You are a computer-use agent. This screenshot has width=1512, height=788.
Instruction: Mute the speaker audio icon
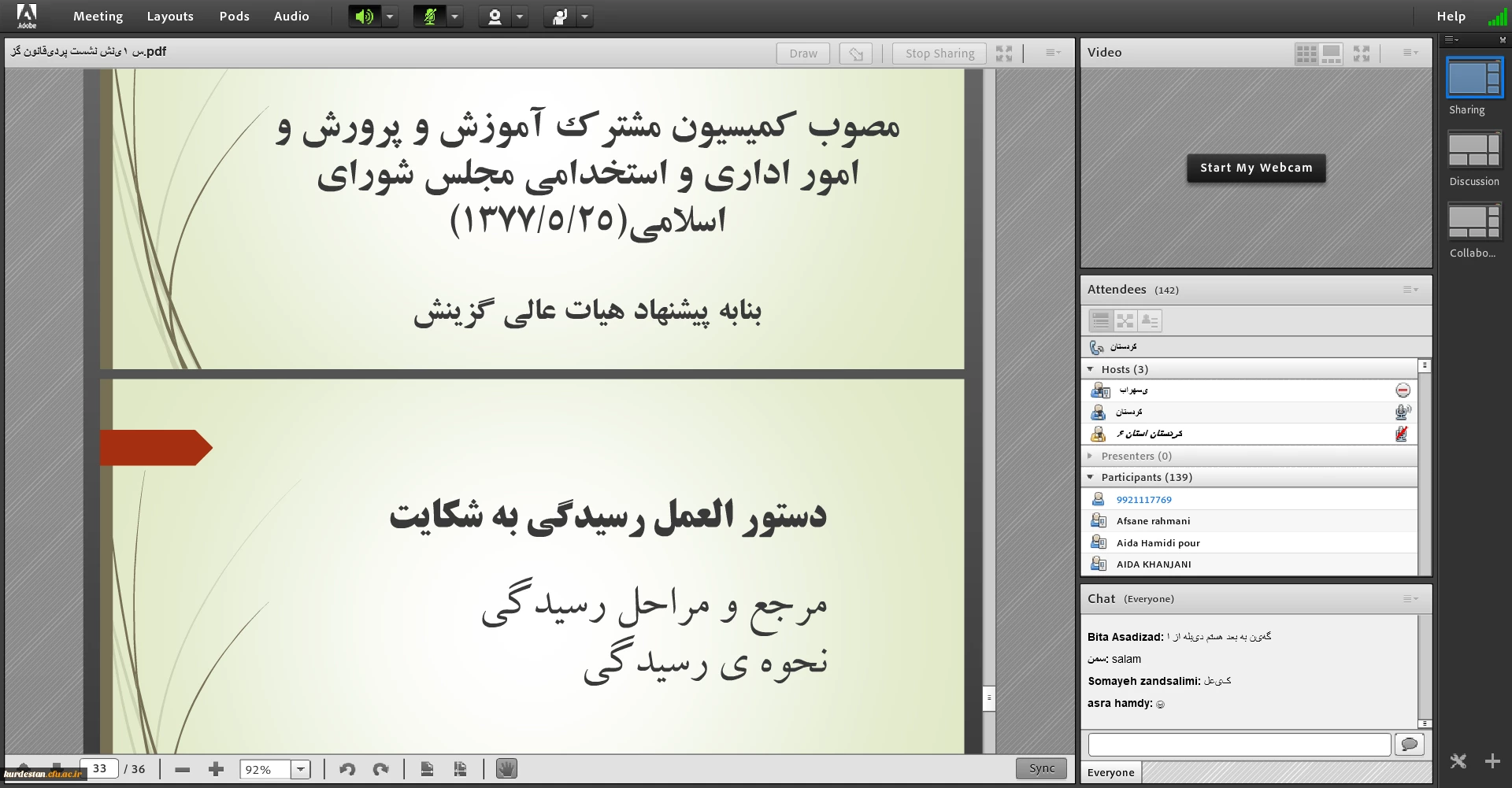point(364,17)
